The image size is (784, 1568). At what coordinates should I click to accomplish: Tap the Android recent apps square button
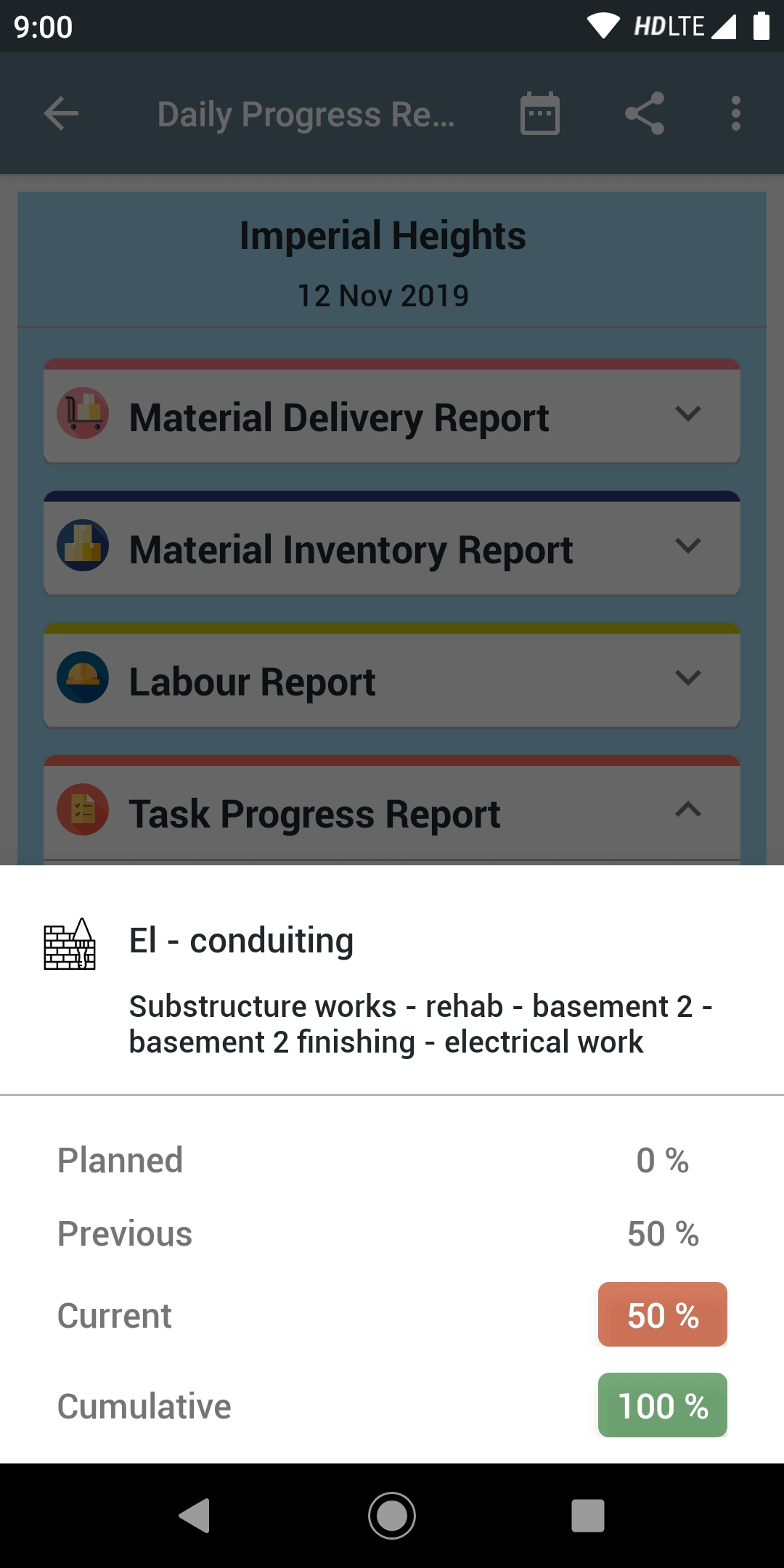click(588, 1516)
